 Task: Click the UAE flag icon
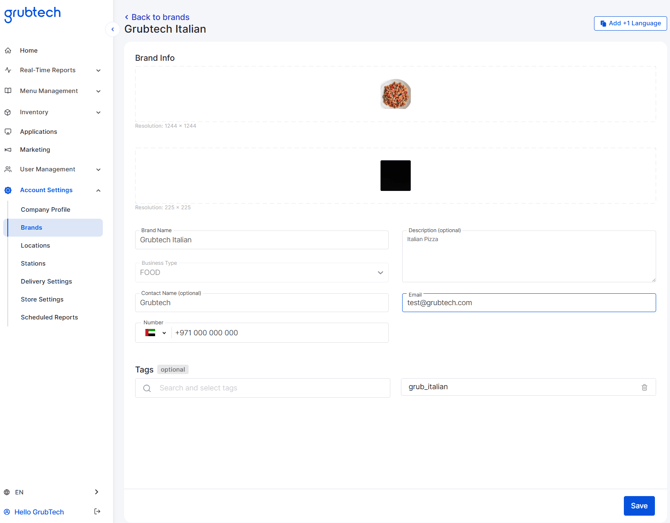(x=150, y=333)
